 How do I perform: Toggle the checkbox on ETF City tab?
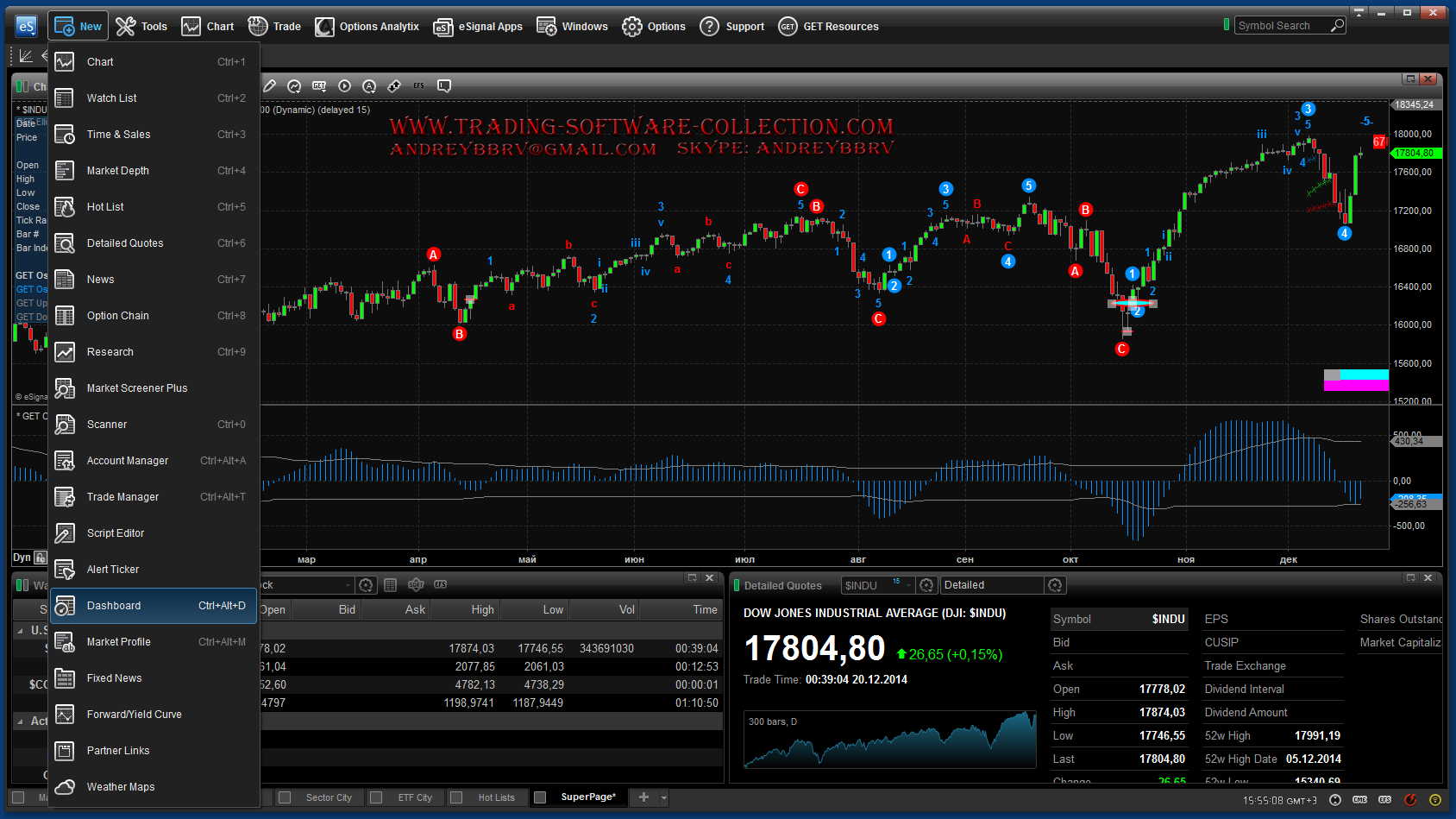click(376, 797)
